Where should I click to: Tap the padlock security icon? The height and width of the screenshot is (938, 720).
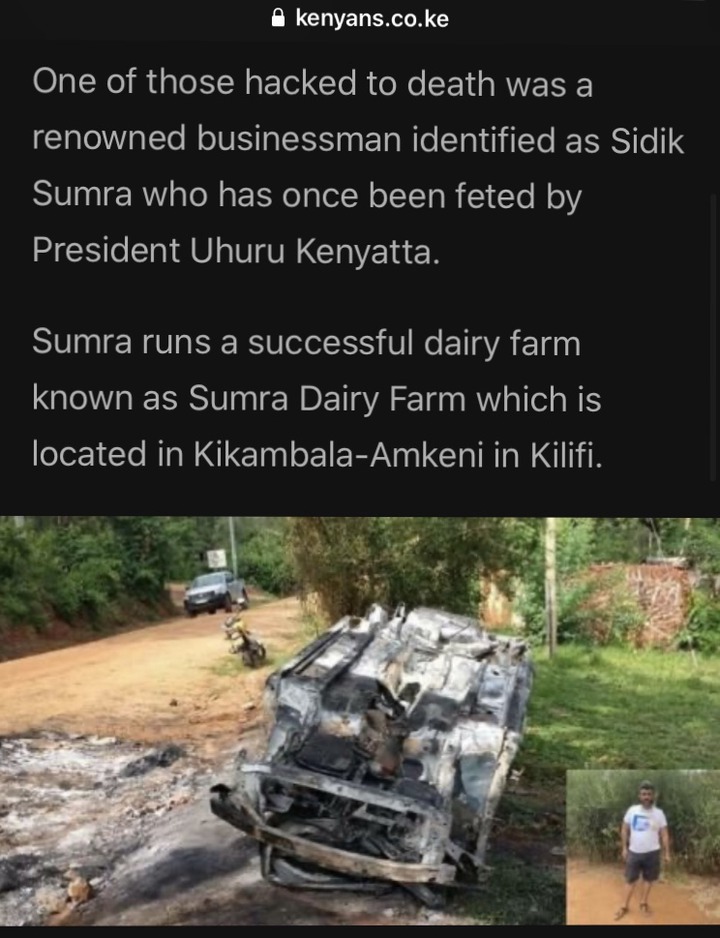pyautogui.click(x=277, y=18)
